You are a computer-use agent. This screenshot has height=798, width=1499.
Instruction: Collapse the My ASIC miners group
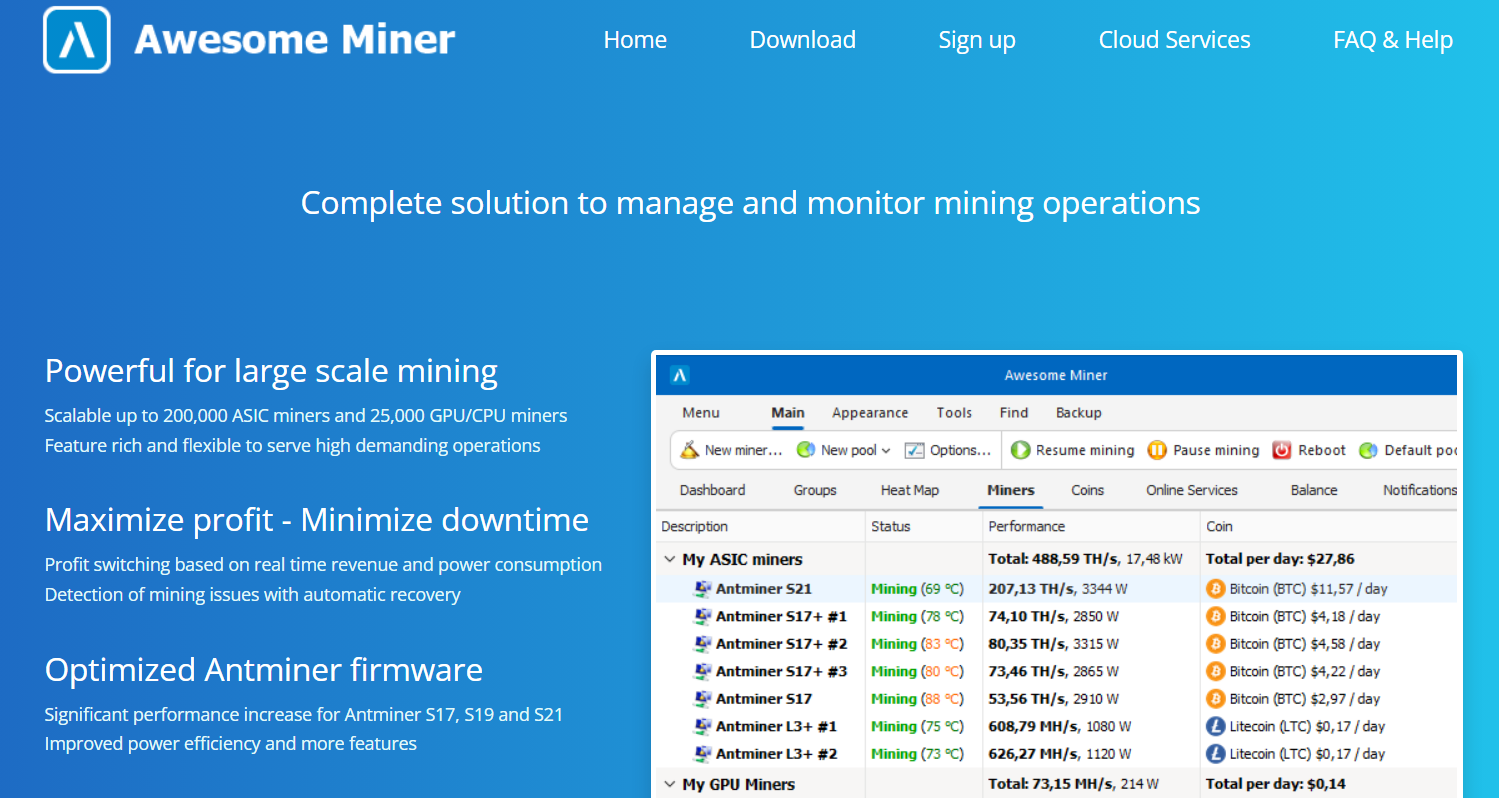(670, 559)
